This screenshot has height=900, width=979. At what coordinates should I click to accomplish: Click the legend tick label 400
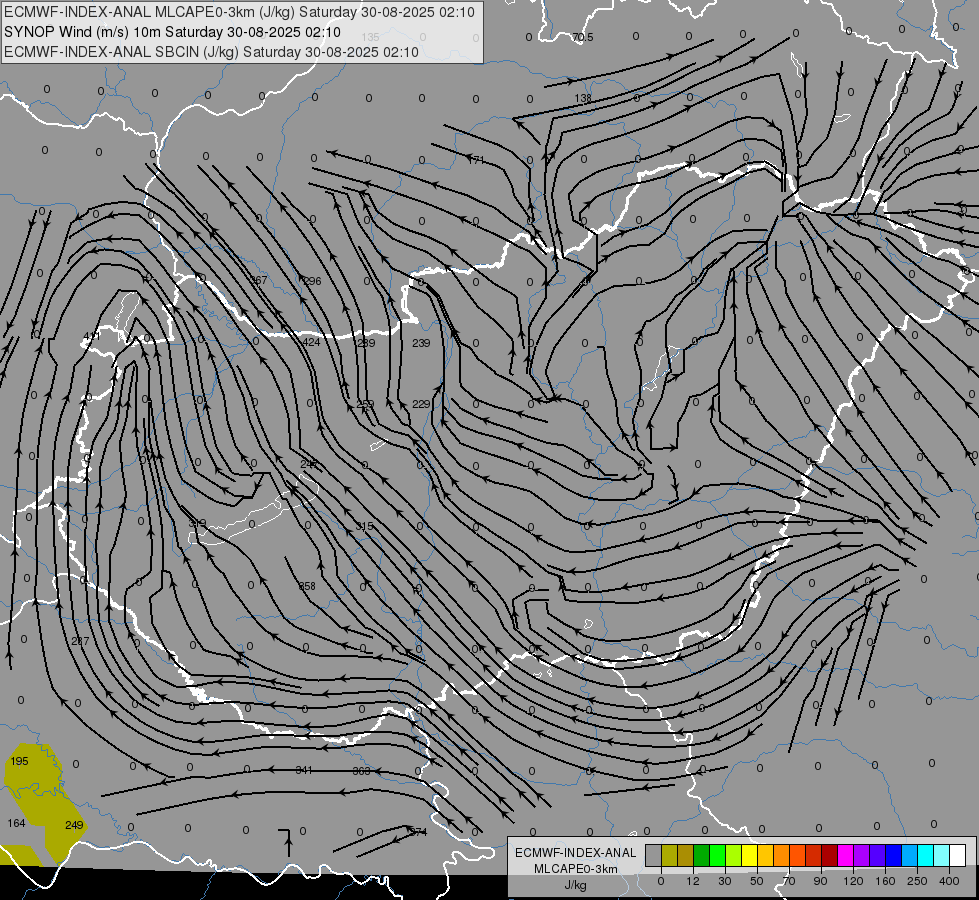[949, 881]
